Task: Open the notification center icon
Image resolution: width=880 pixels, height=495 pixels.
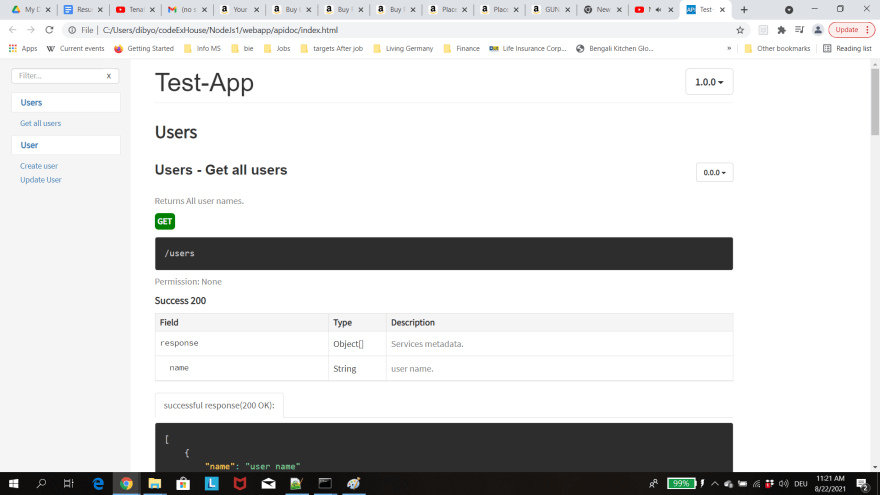Action: (x=863, y=484)
